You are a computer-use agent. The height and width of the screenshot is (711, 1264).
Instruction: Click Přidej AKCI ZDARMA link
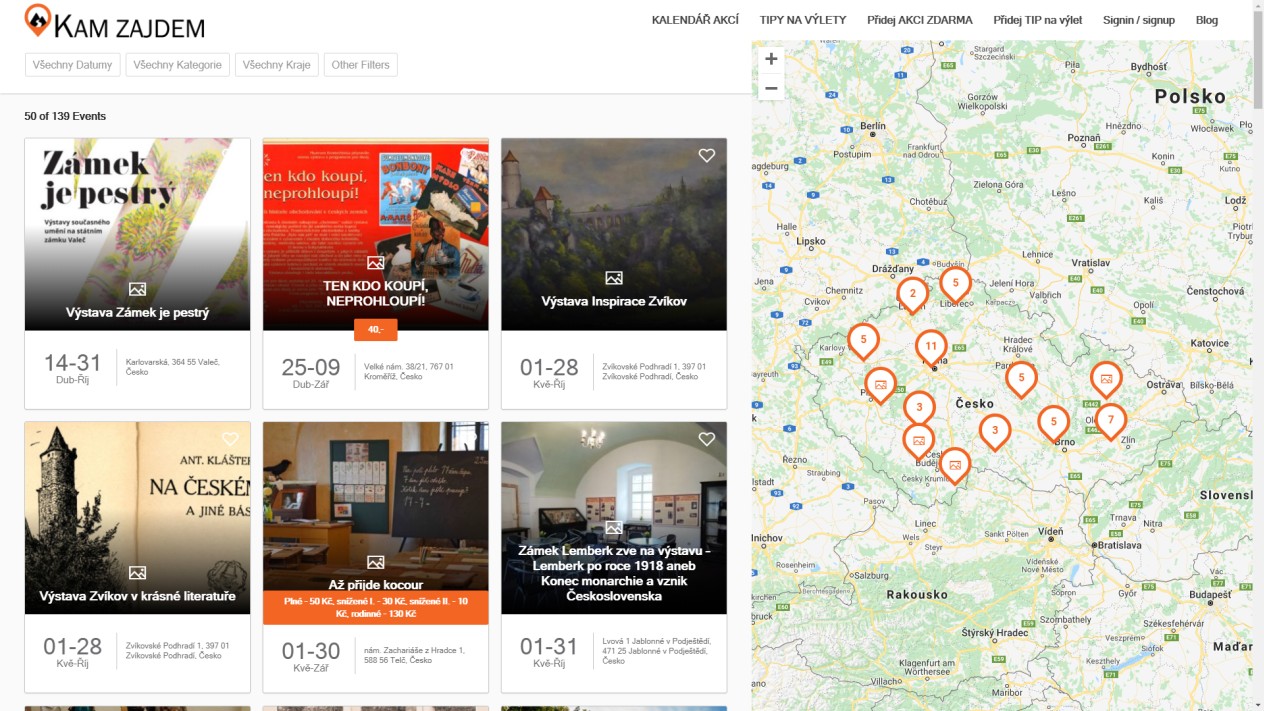pyautogui.click(x=919, y=20)
